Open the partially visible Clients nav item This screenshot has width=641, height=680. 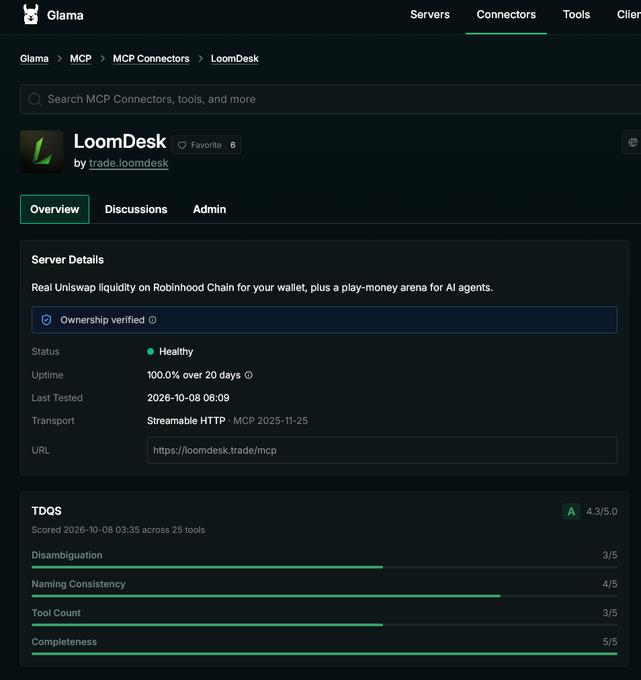coord(629,15)
